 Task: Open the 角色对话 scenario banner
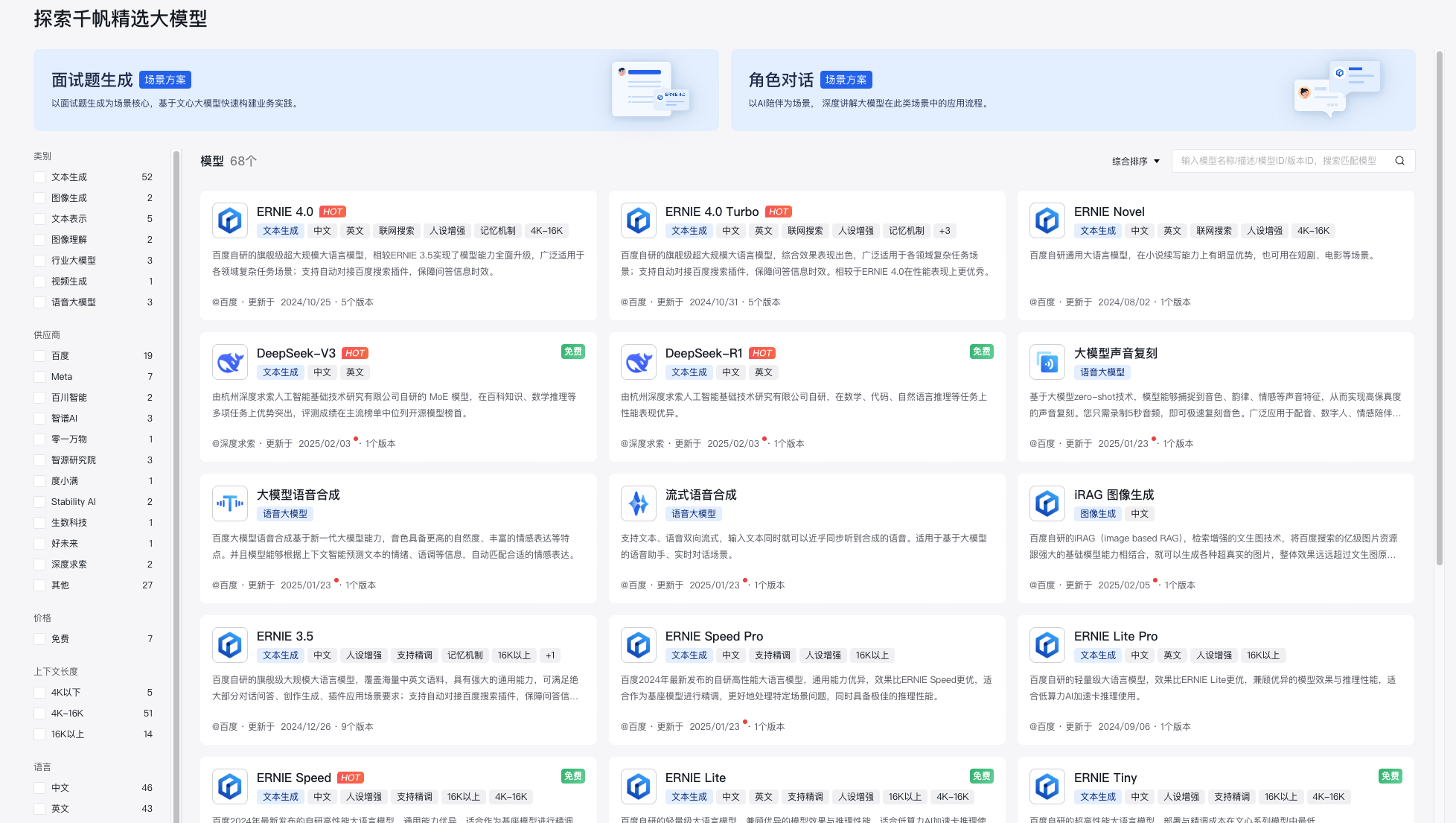click(x=1073, y=90)
